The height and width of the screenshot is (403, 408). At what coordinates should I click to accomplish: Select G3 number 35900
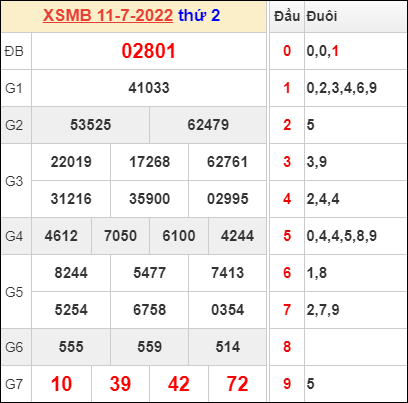tap(150, 199)
